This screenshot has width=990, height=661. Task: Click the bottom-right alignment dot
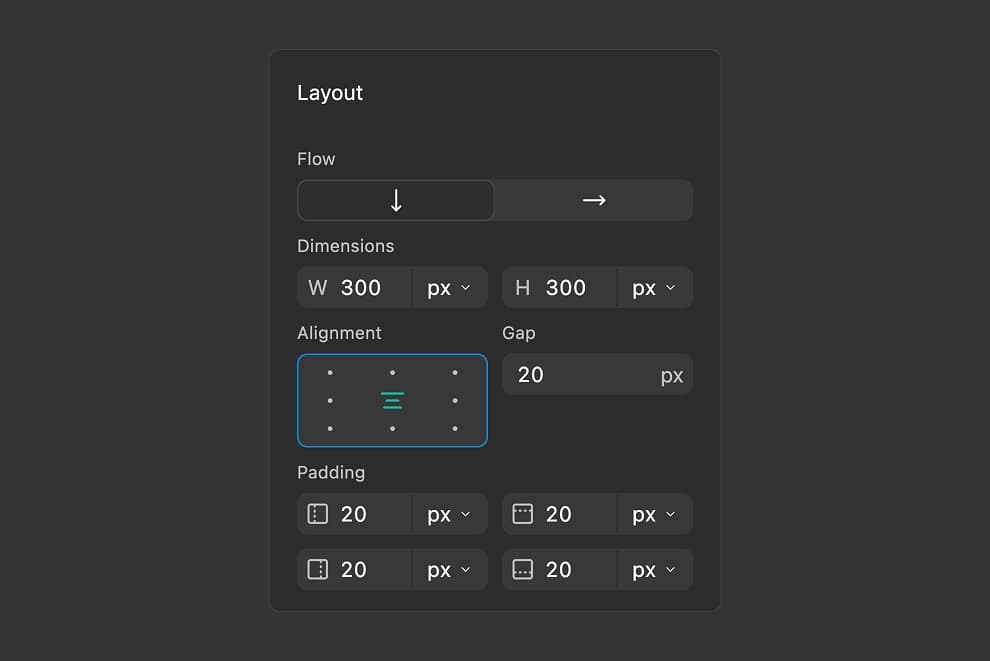tap(455, 427)
